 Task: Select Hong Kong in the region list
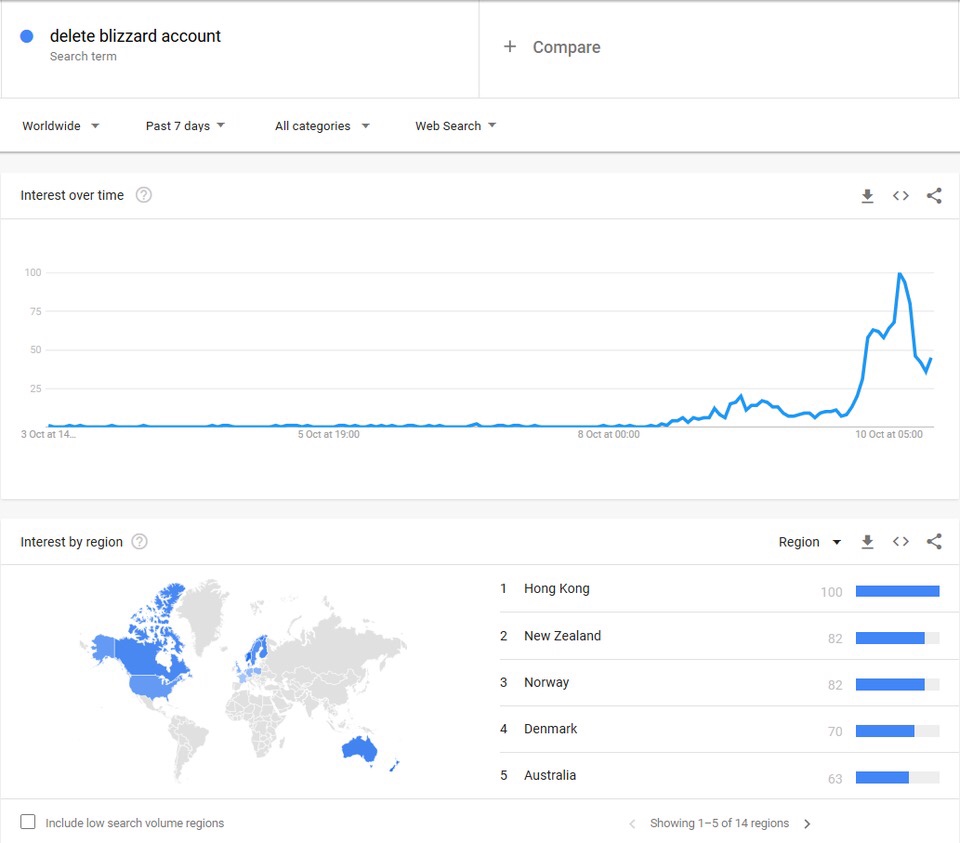557,589
